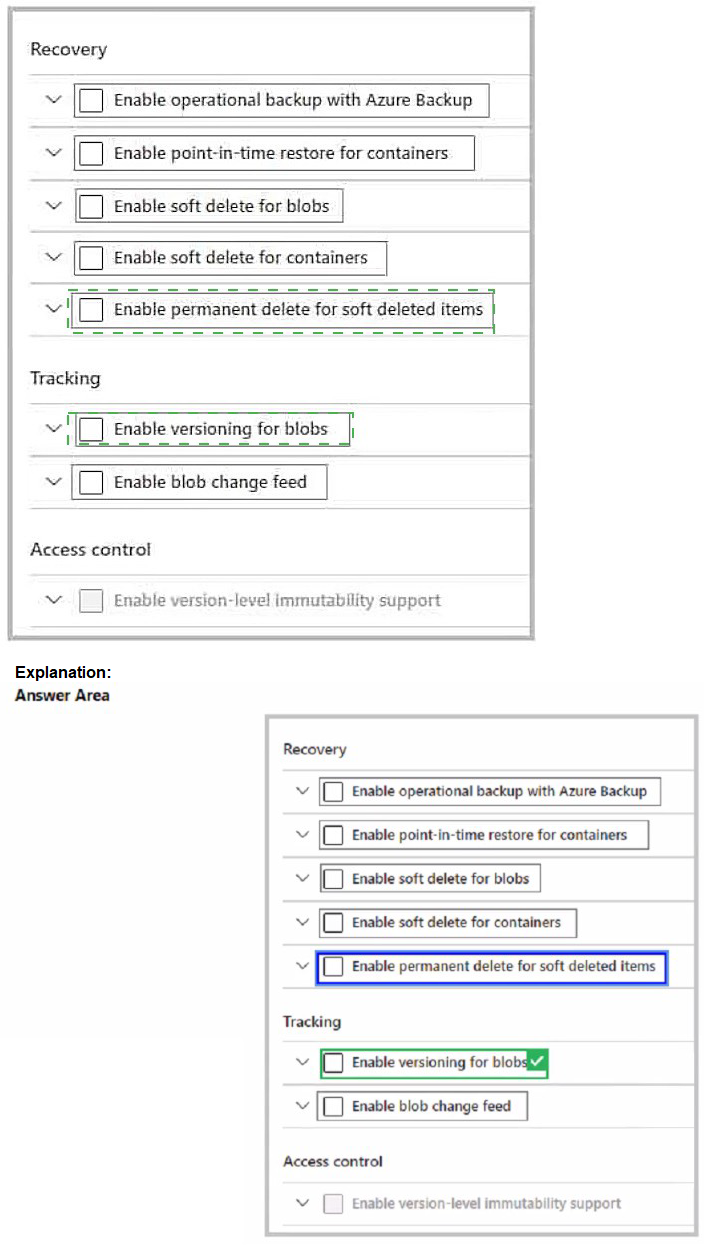Image resolution: width=714 pixels, height=1246 pixels.
Task: Enable versioning for blobs checkbox in upper panel
Action: pos(91,430)
